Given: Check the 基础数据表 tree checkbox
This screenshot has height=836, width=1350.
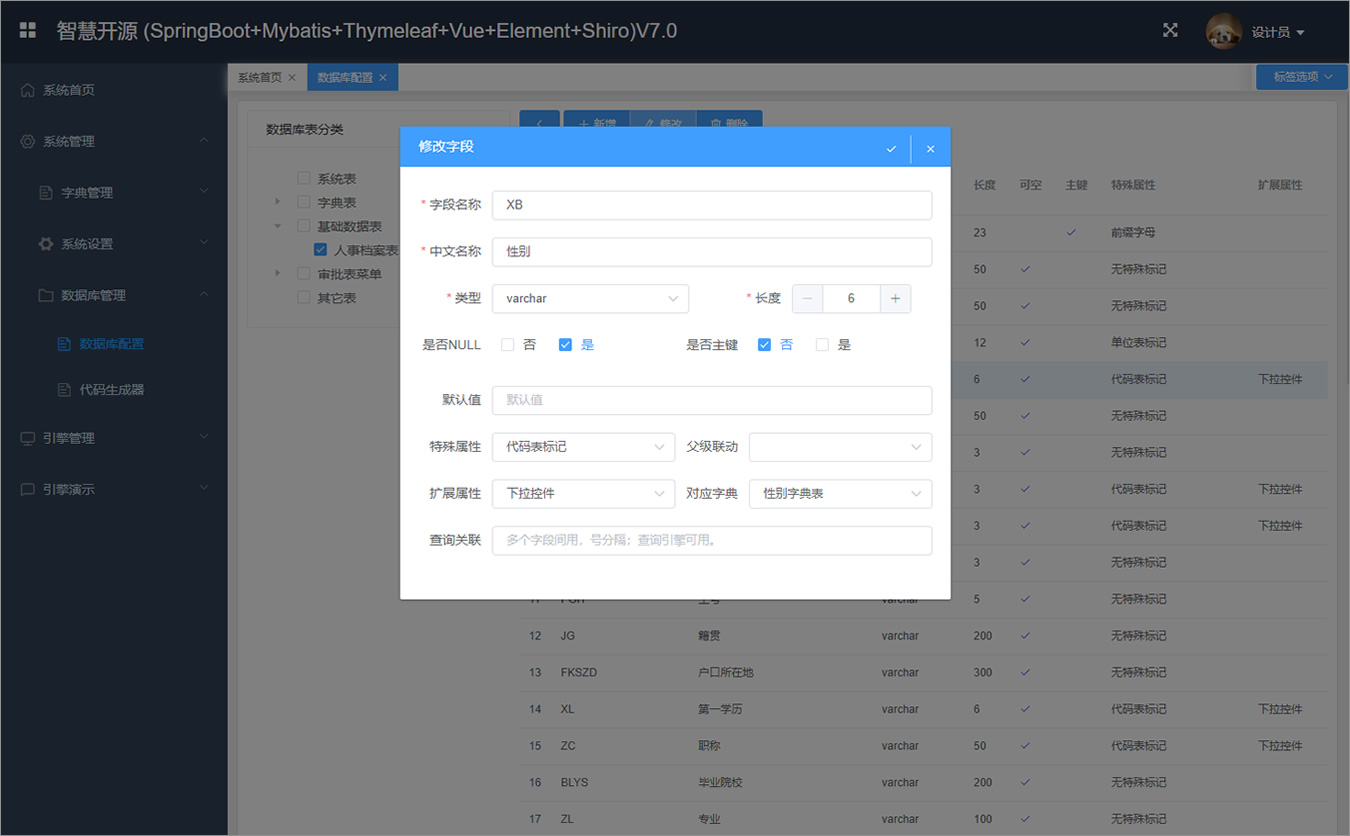Looking at the screenshot, I should coord(304,226).
